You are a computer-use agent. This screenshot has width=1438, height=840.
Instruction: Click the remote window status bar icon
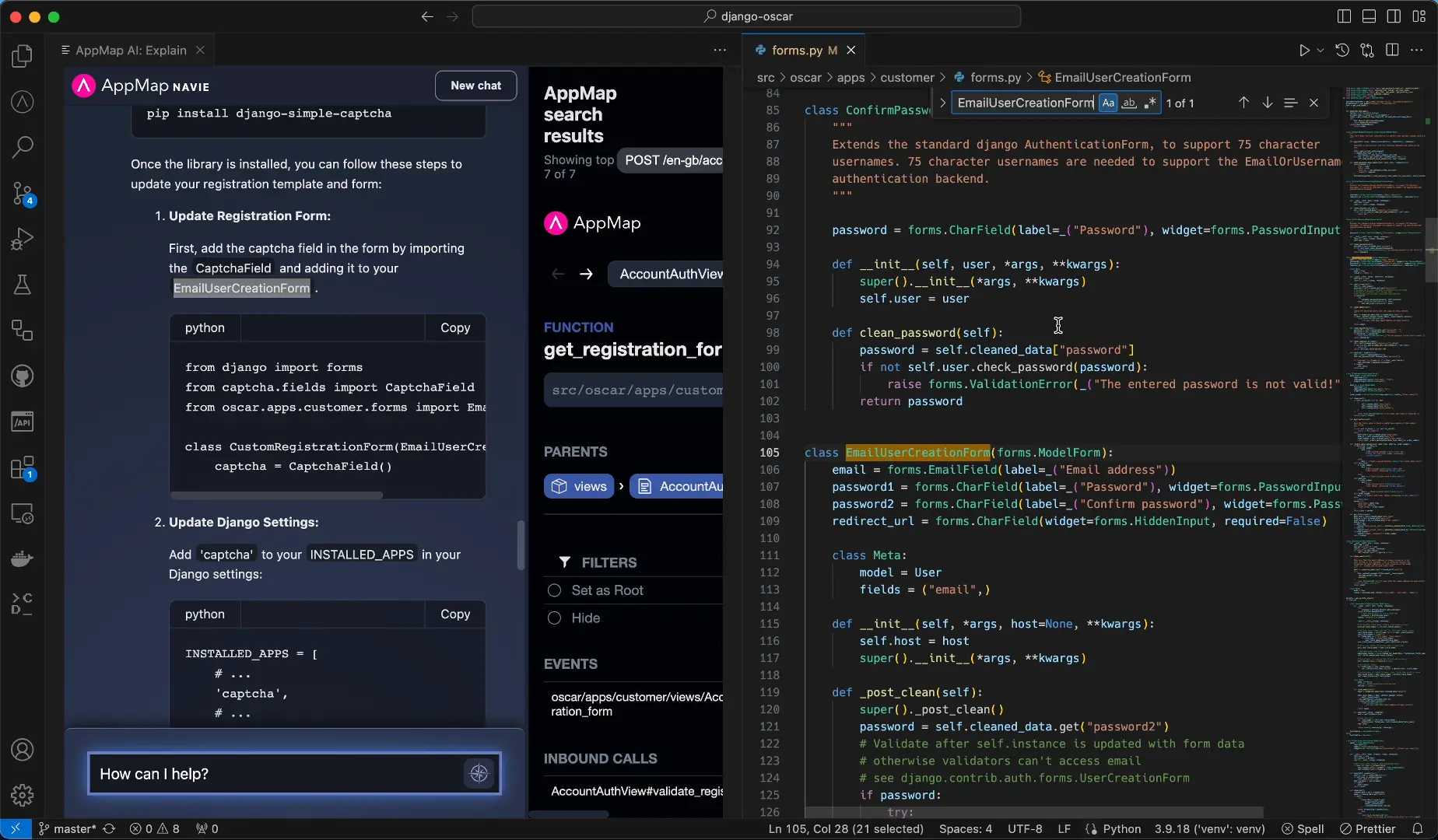pyautogui.click(x=16, y=829)
